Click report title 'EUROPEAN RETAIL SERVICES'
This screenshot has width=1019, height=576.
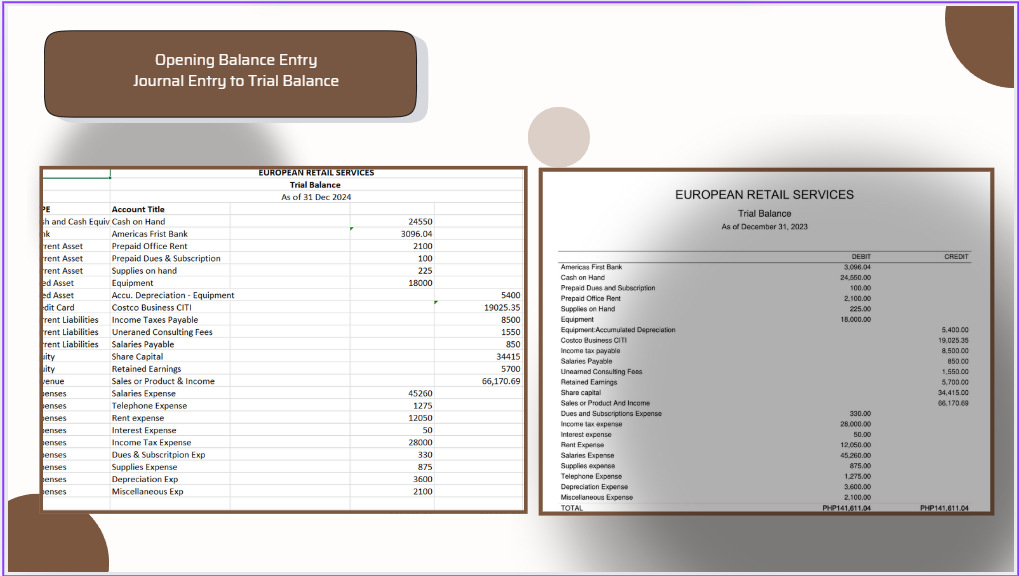point(764,195)
